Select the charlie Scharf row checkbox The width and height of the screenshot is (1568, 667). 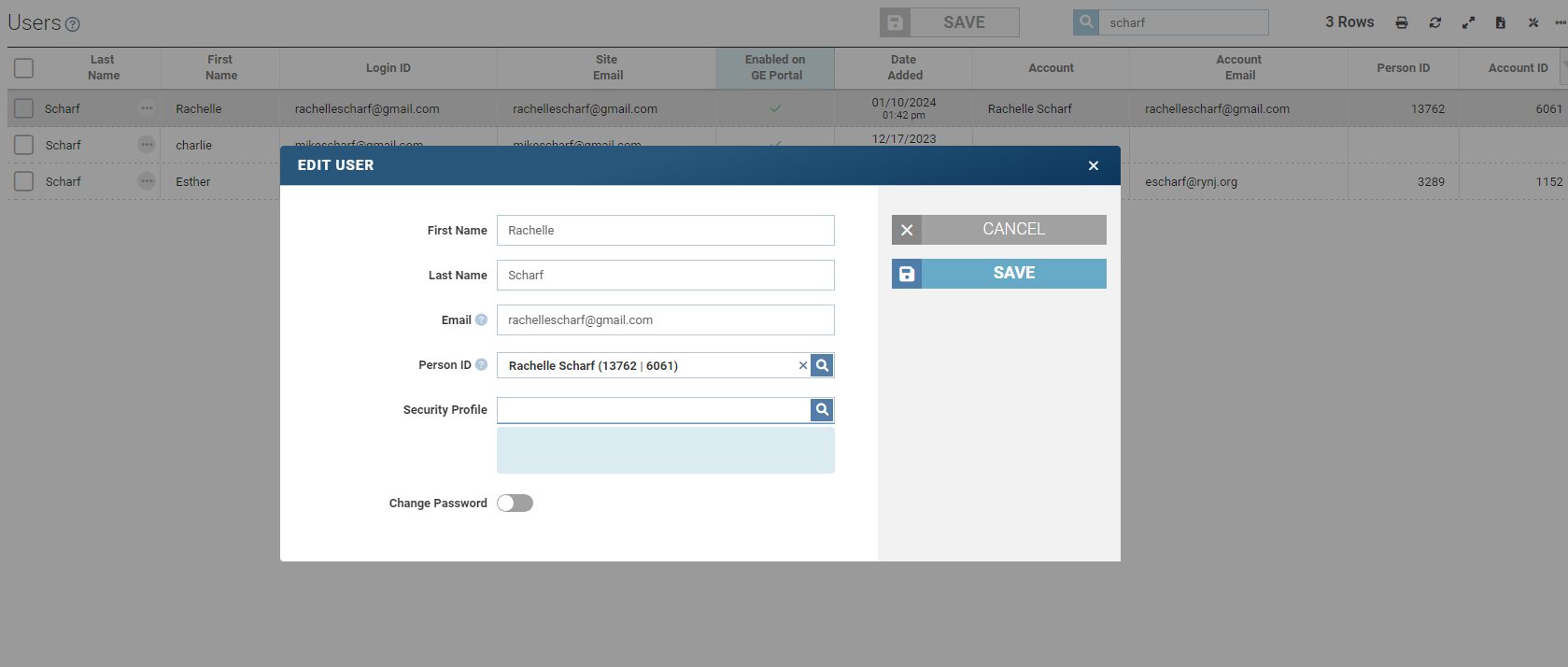(x=24, y=145)
